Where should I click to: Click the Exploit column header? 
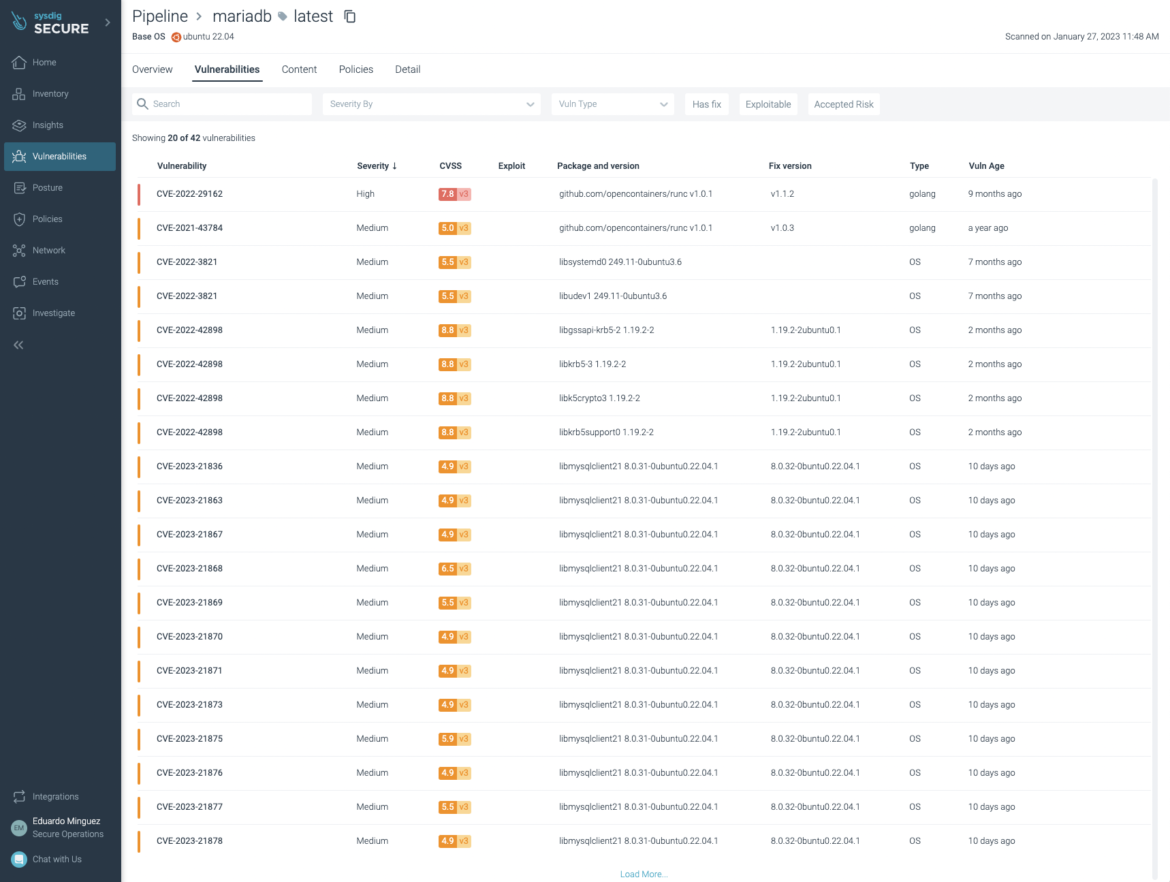point(512,166)
